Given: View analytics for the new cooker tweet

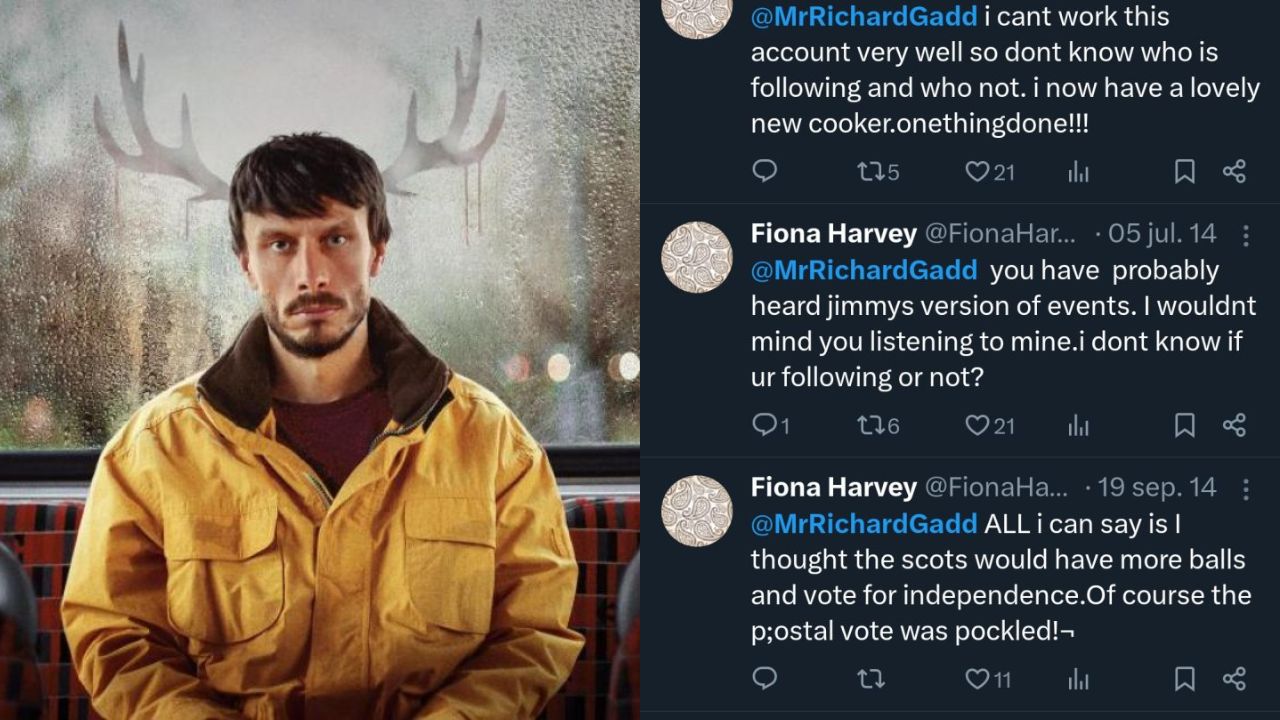Looking at the screenshot, I should point(1078,172).
